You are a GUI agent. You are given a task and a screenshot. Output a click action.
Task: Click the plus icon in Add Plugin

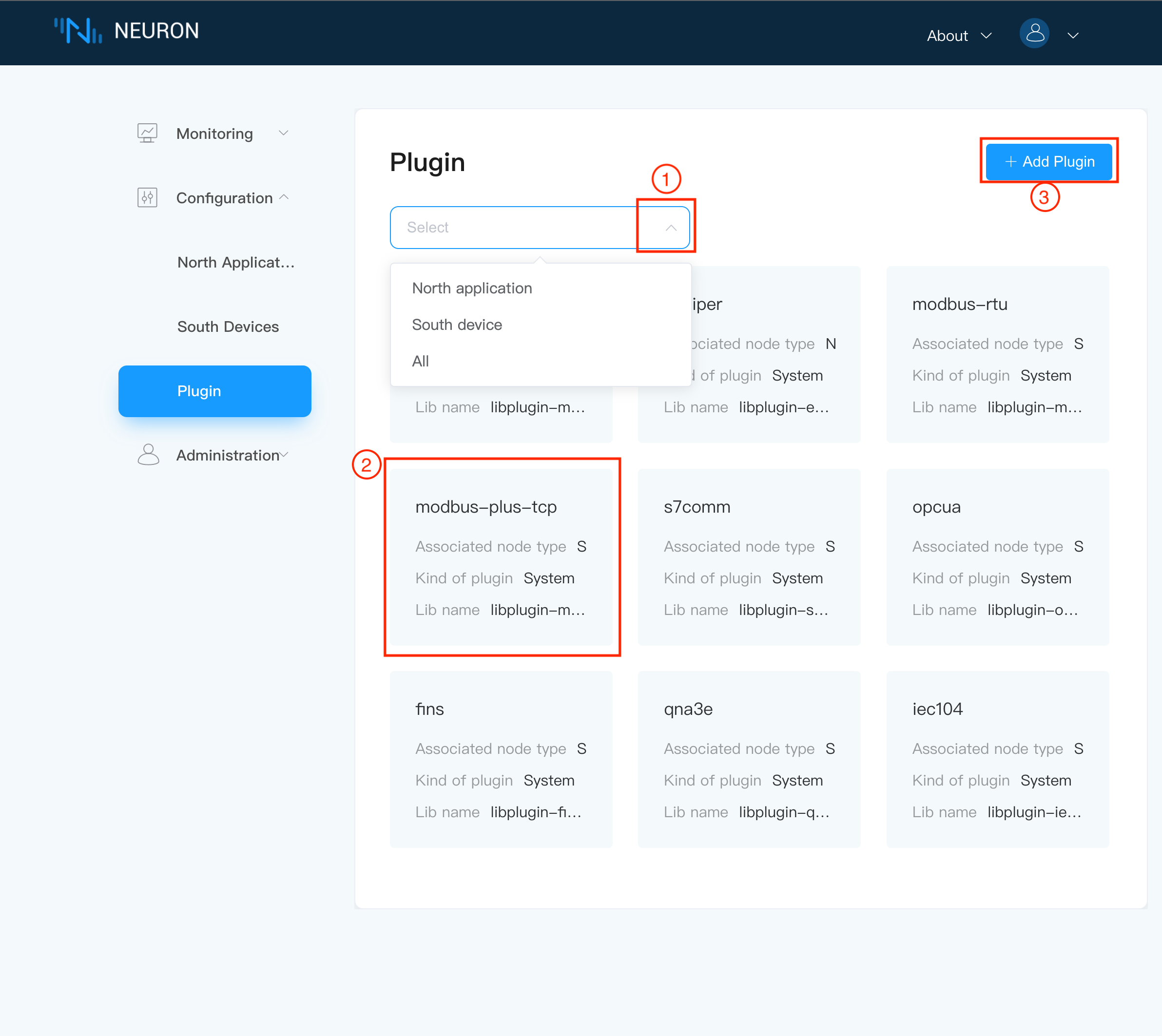[1010, 162]
